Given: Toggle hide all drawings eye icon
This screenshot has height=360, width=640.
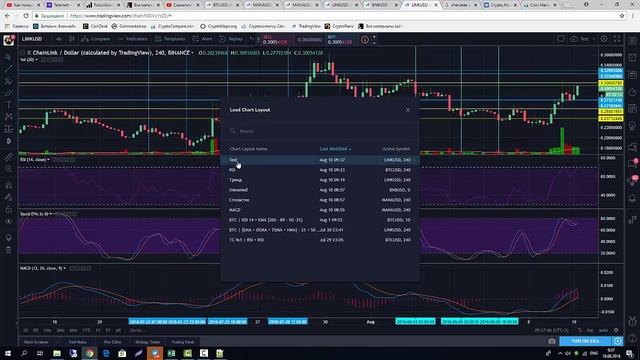Looking at the screenshot, I should (x=9, y=222).
